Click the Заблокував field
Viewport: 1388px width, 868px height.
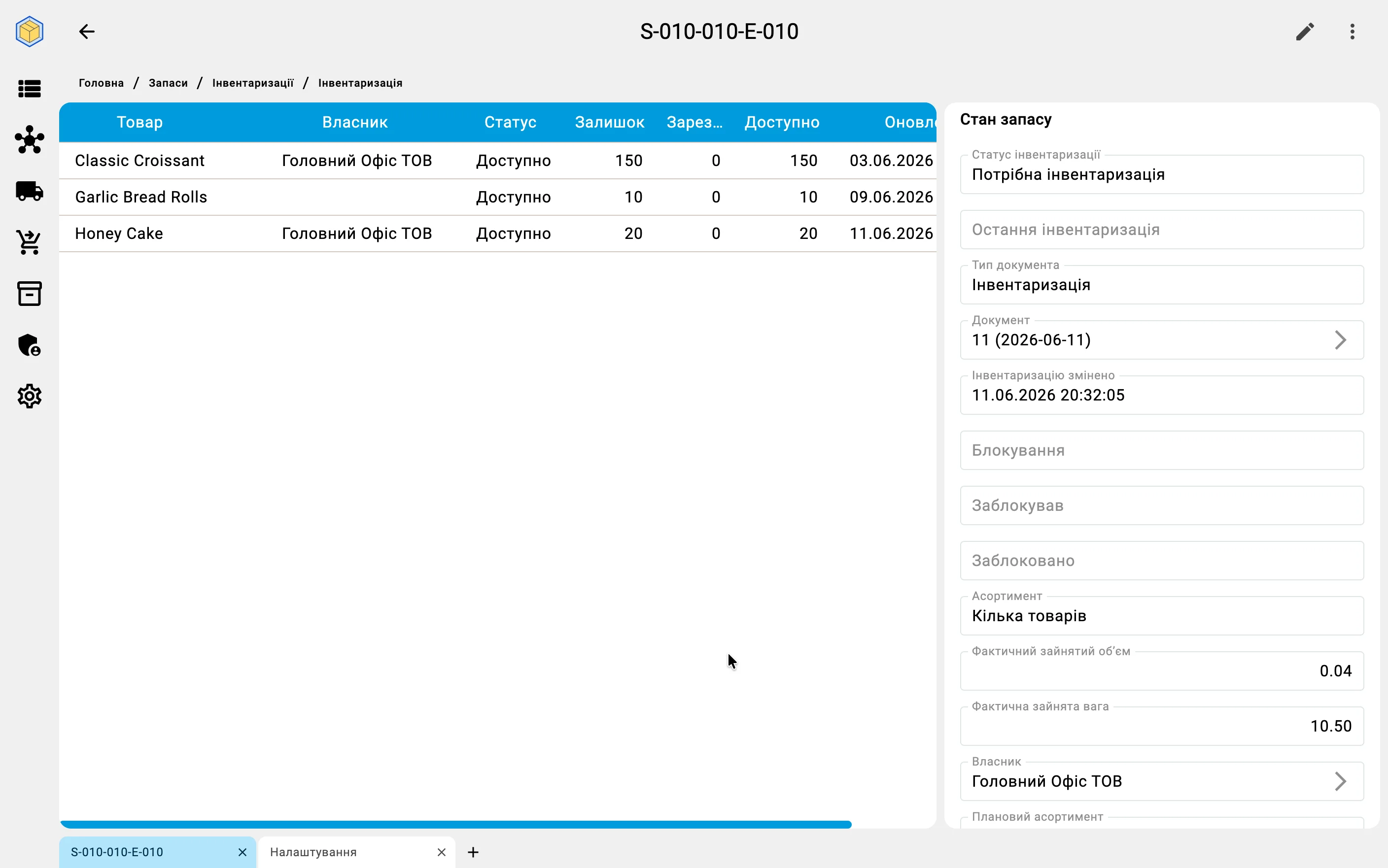click(1161, 505)
